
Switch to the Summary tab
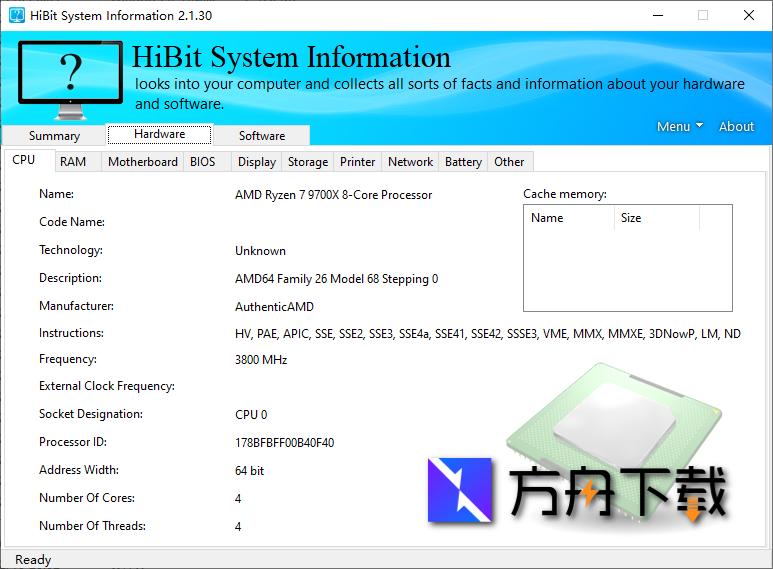pyautogui.click(x=54, y=136)
